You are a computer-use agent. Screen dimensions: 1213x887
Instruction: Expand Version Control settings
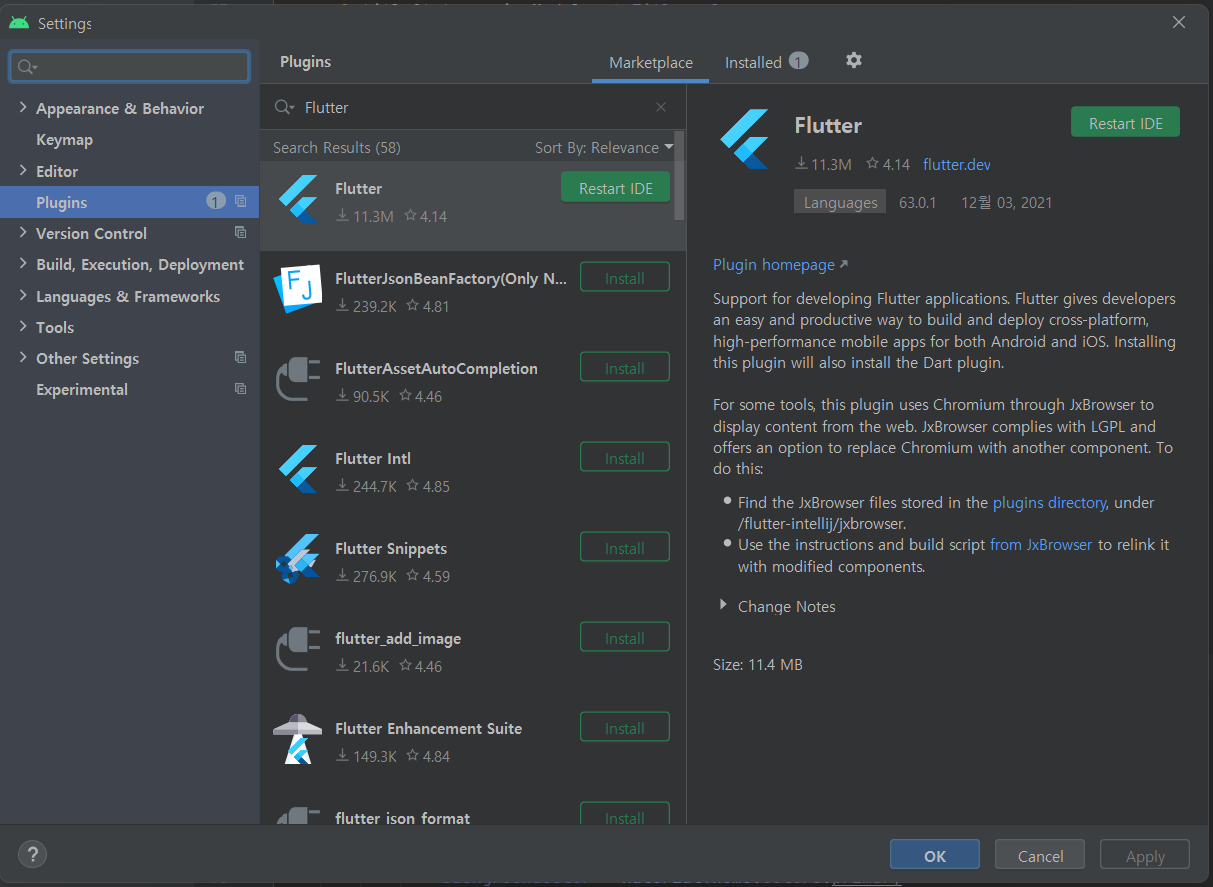[x=23, y=233]
